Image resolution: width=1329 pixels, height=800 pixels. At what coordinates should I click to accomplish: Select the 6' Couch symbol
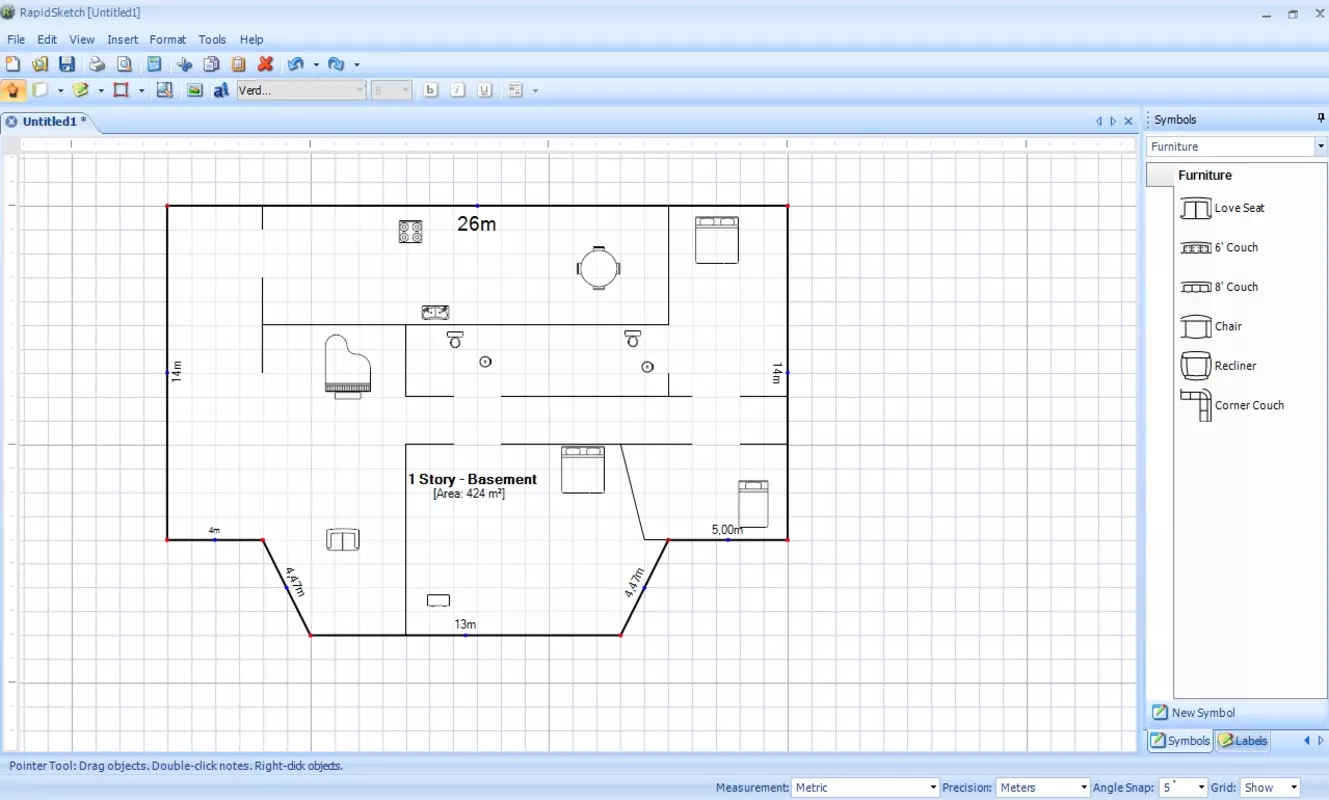(x=1219, y=247)
